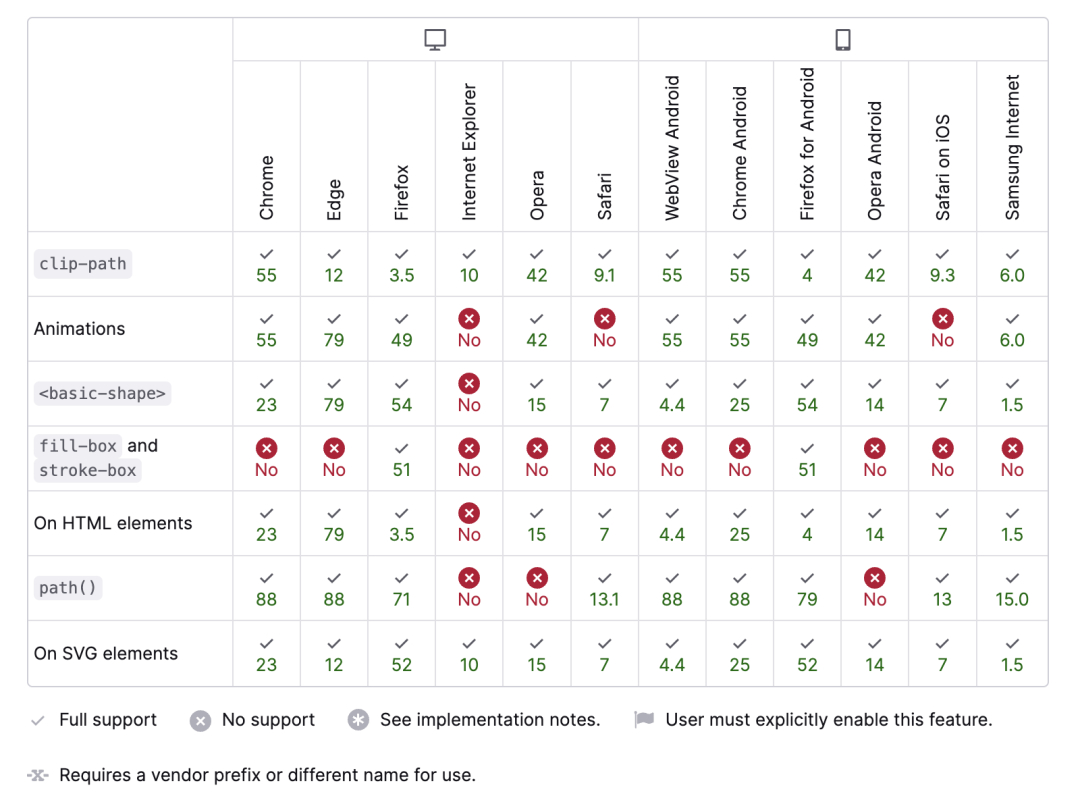The width and height of the screenshot is (1080, 798).
Task: Click red no-support icon for Internet Explorer Animations
Action: pos(469,319)
